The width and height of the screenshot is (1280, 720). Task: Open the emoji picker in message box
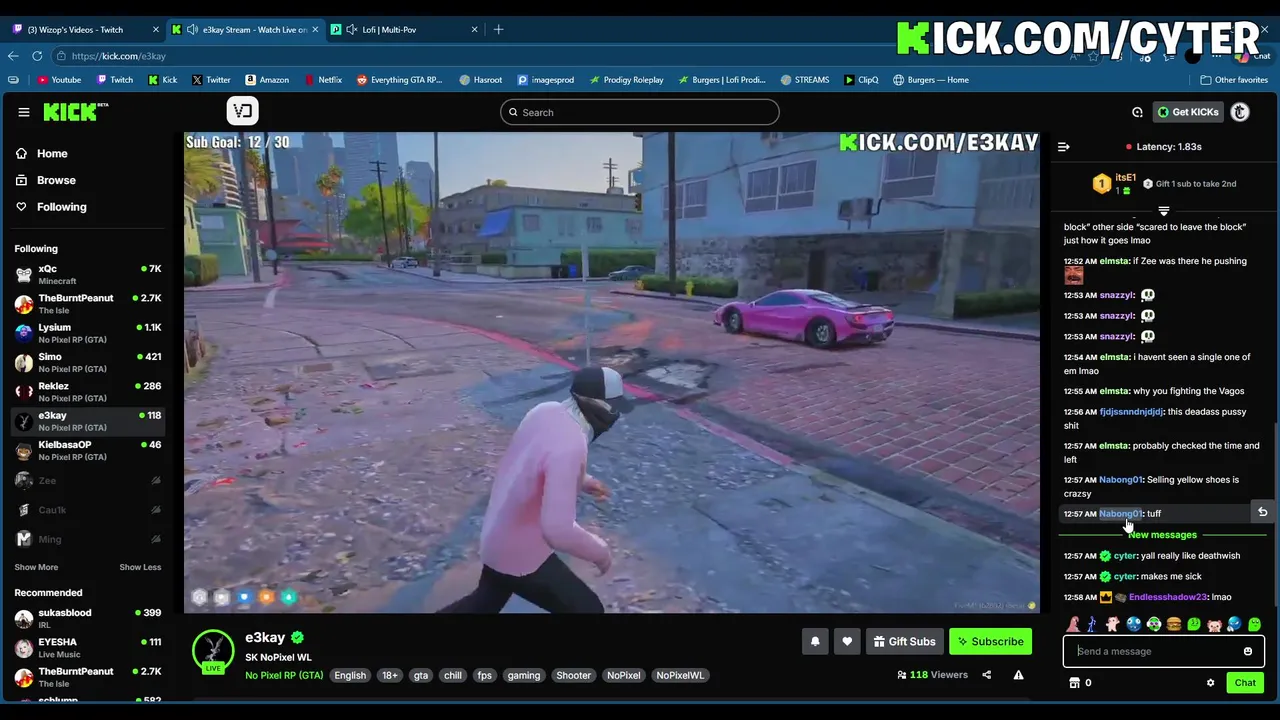[1247, 651]
